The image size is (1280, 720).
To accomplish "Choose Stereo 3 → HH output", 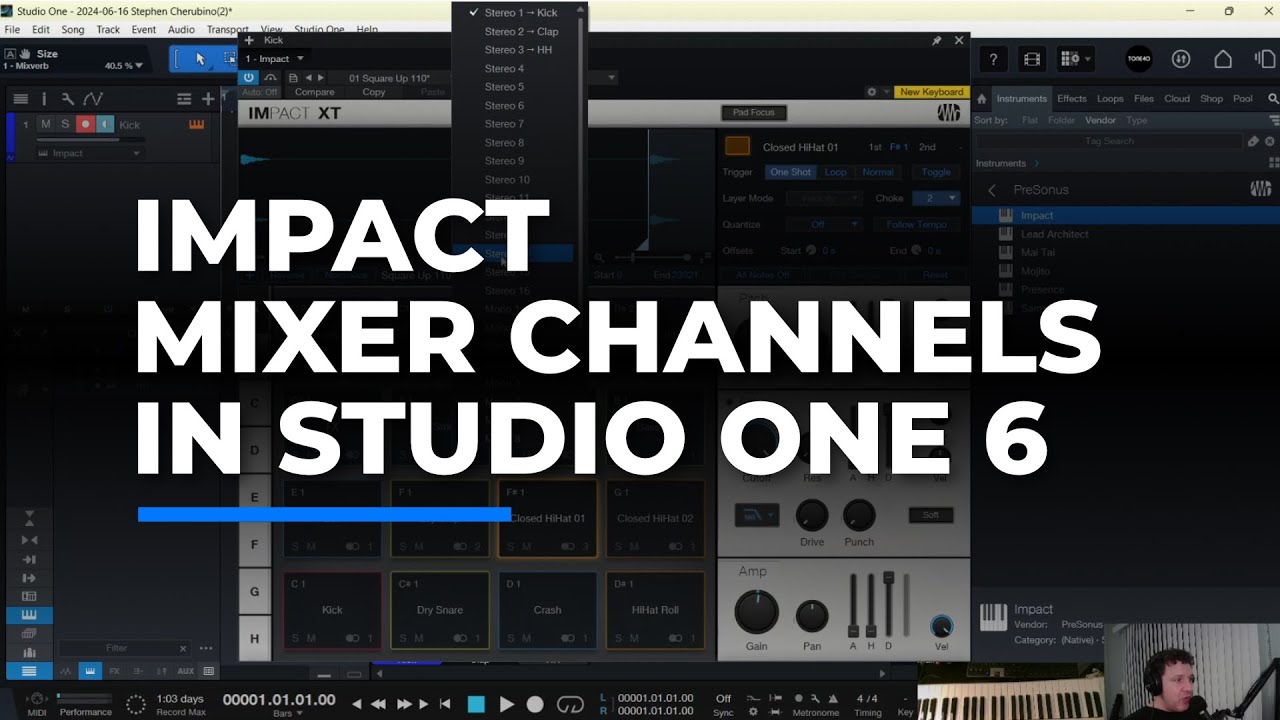I will [x=519, y=50].
